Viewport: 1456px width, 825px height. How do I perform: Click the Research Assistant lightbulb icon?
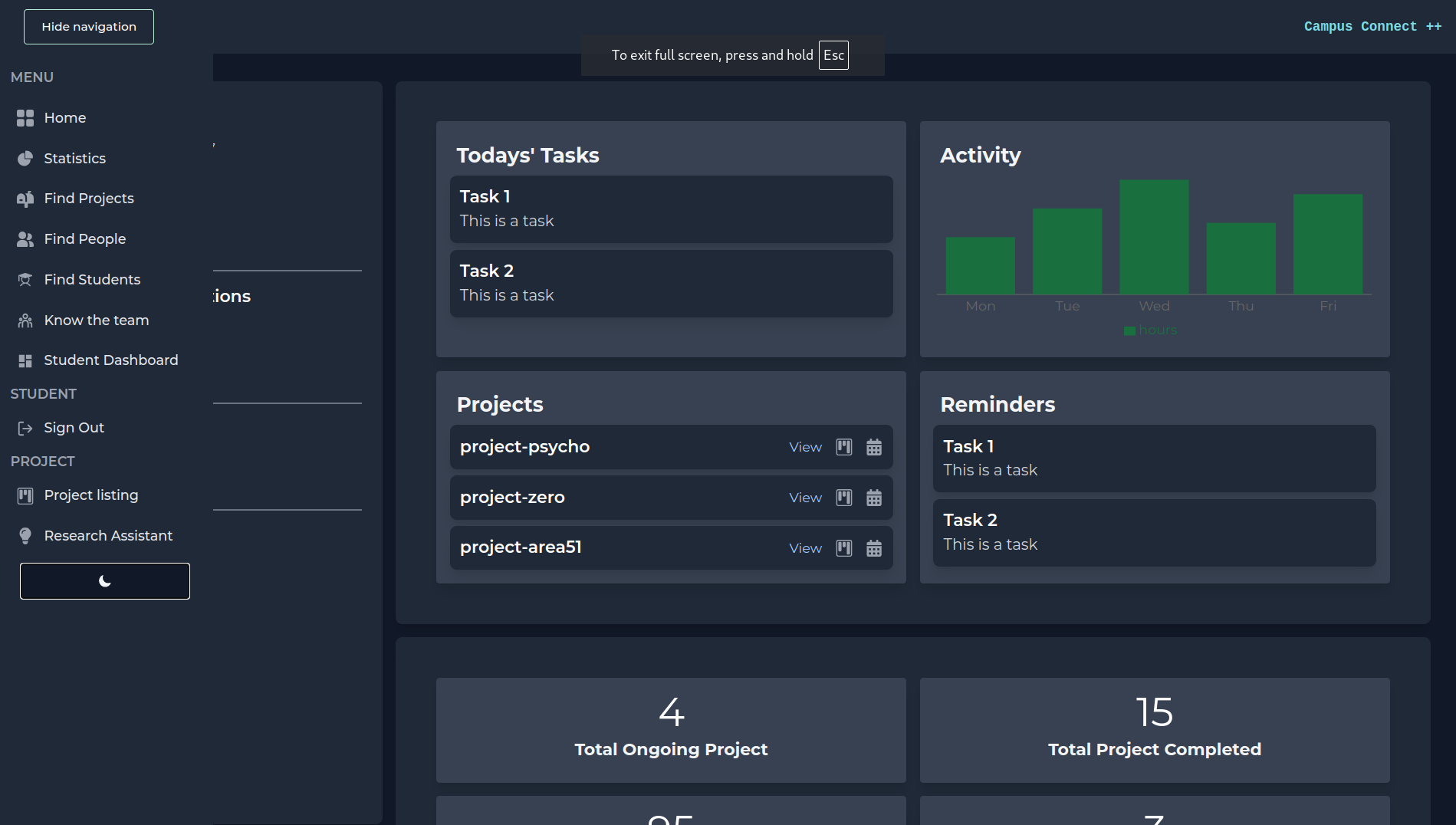pyautogui.click(x=25, y=536)
